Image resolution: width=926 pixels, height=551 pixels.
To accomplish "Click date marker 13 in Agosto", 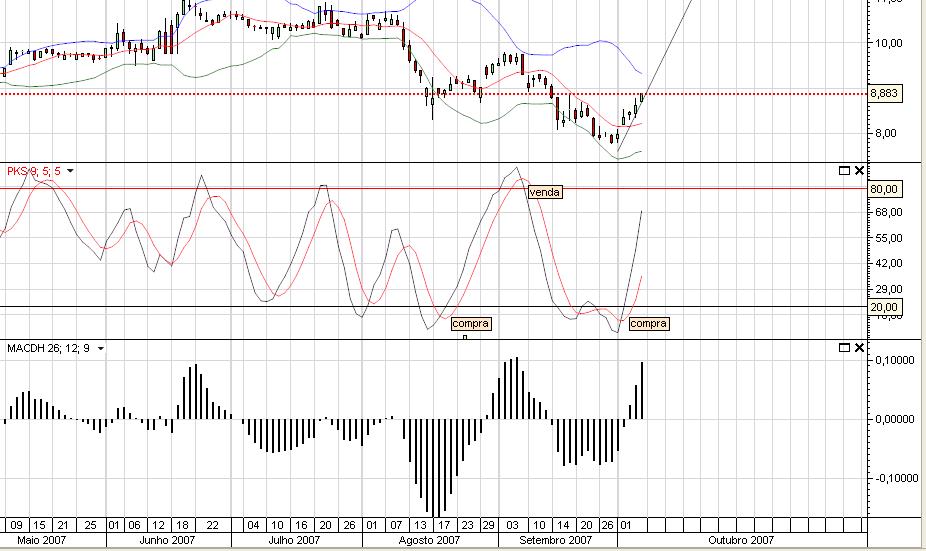I will pyautogui.click(x=420, y=525).
